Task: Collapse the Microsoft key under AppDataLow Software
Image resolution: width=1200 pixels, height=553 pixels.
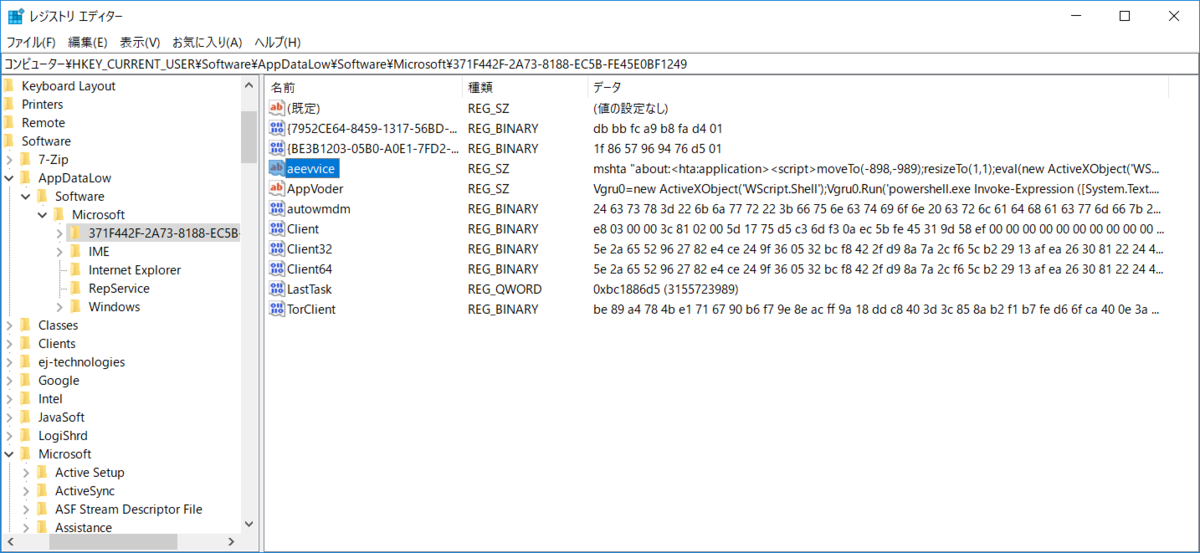Action: click(42, 215)
